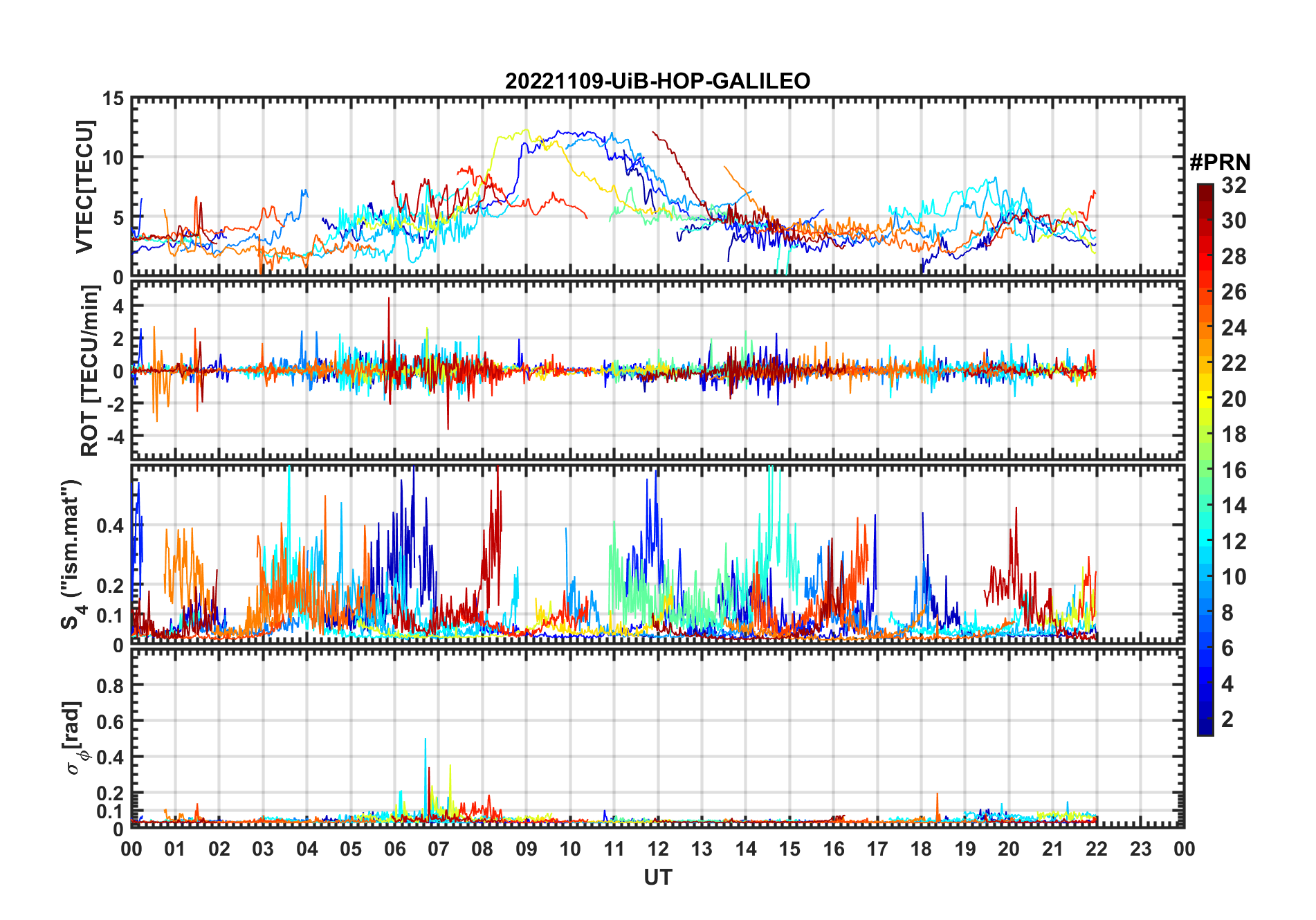This screenshot has height=920, width=1316.
Task: Click the S4 ("ism.mat") y-axis label
Action: tap(72, 553)
